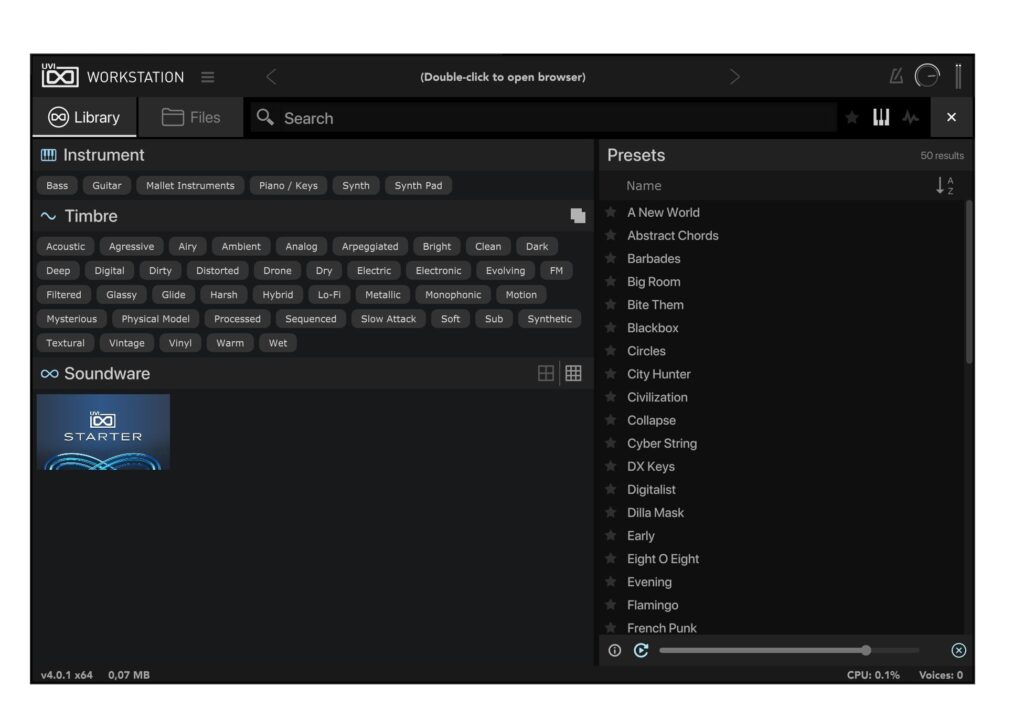Open the info icon in the preview bar

pyautogui.click(x=614, y=650)
